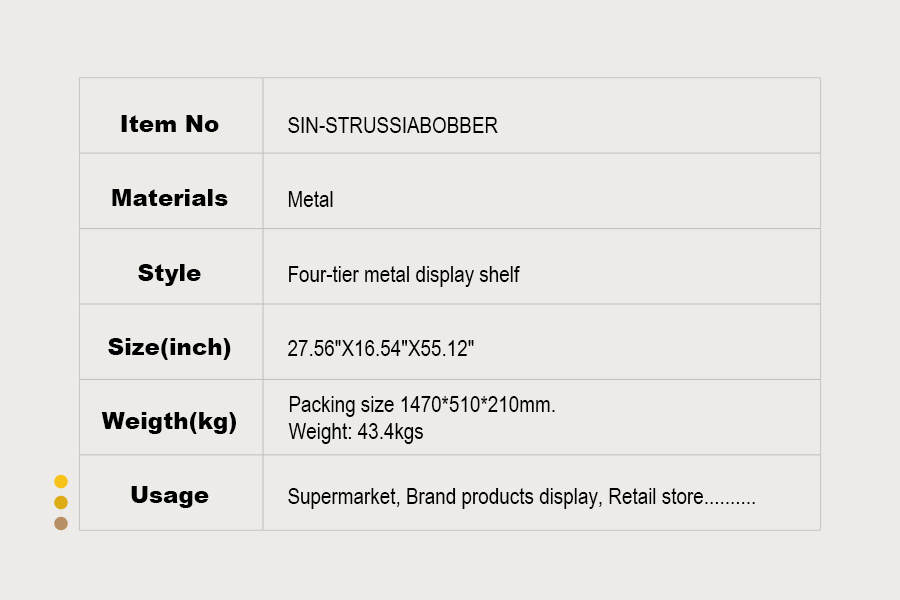Click the brown bottom dot
The height and width of the screenshot is (600, 900).
coord(61,523)
